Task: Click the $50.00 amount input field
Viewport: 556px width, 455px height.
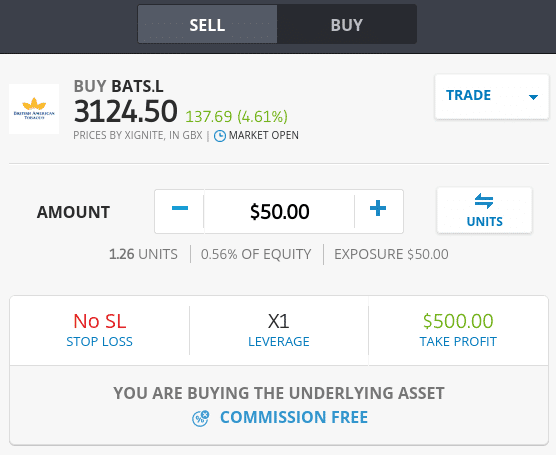Action: (279, 211)
